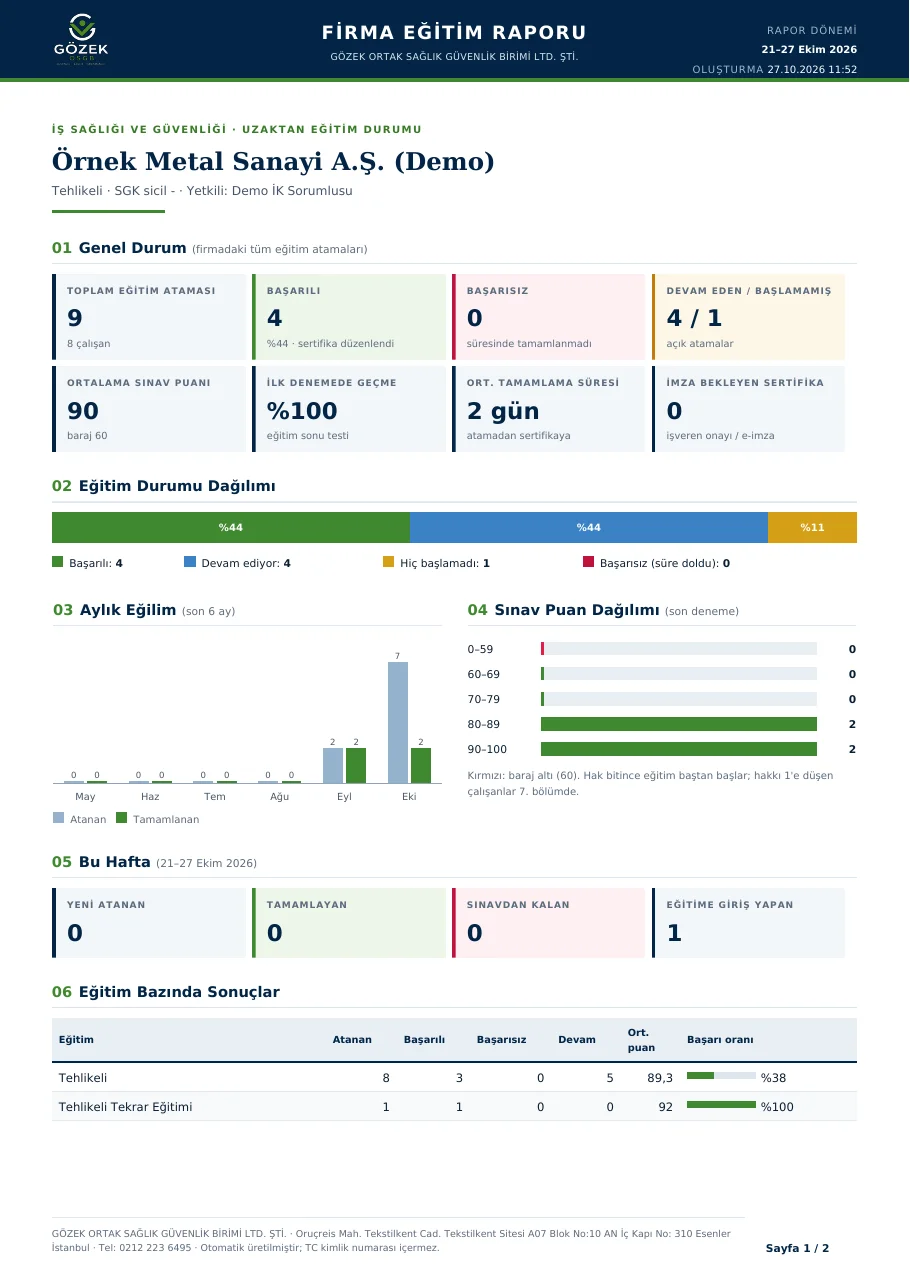Click the %100 success bar for Tehlikeli Tekrar Eğitimi
Viewport: 910px width, 1287px height.
[721, 1104]
